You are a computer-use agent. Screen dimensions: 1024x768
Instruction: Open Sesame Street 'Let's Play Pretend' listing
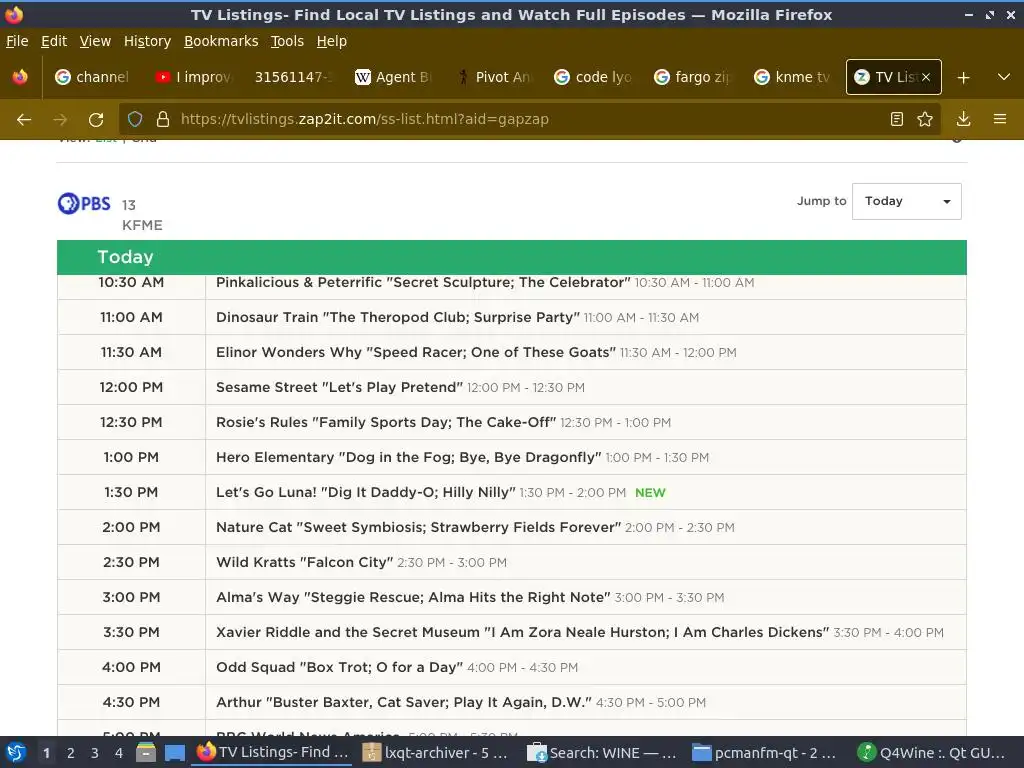click(x=339, y=387)
